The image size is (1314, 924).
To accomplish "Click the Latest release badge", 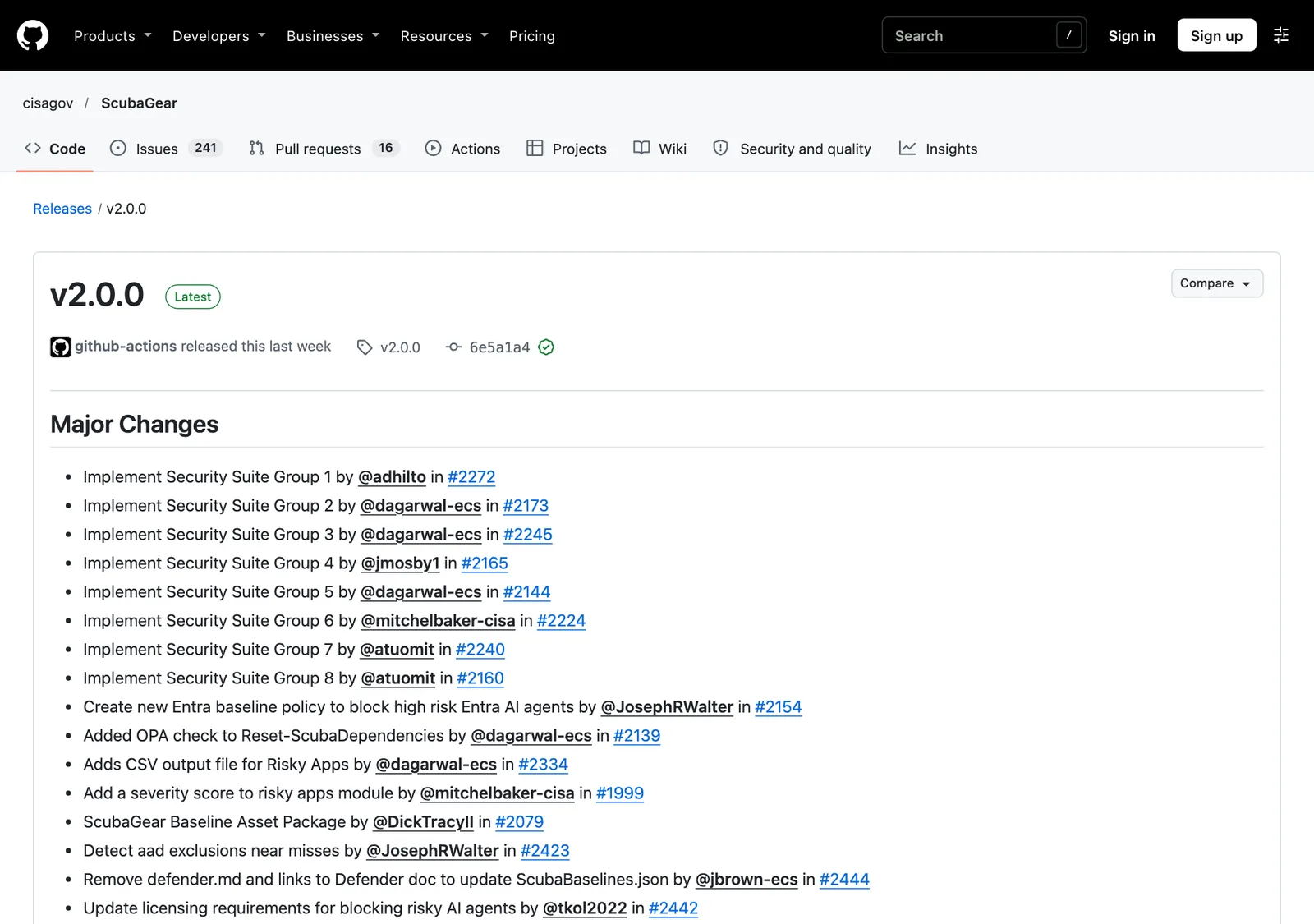I will [193, 297].
